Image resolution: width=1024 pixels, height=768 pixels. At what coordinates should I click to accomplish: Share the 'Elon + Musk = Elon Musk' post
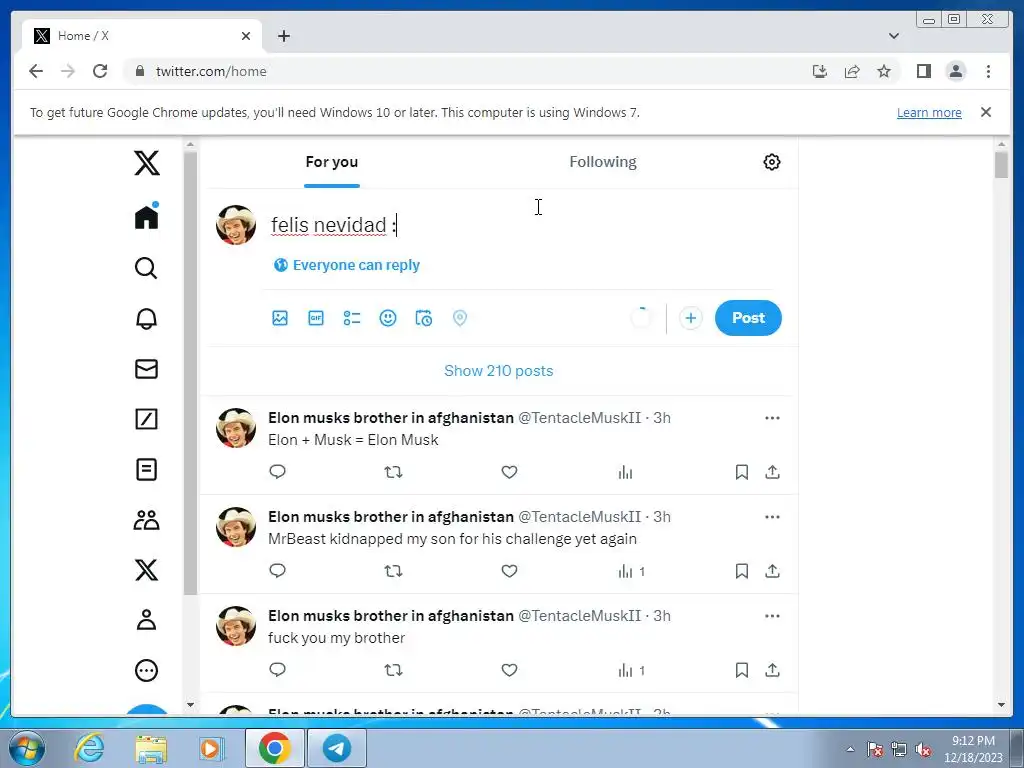coord(773,472)
